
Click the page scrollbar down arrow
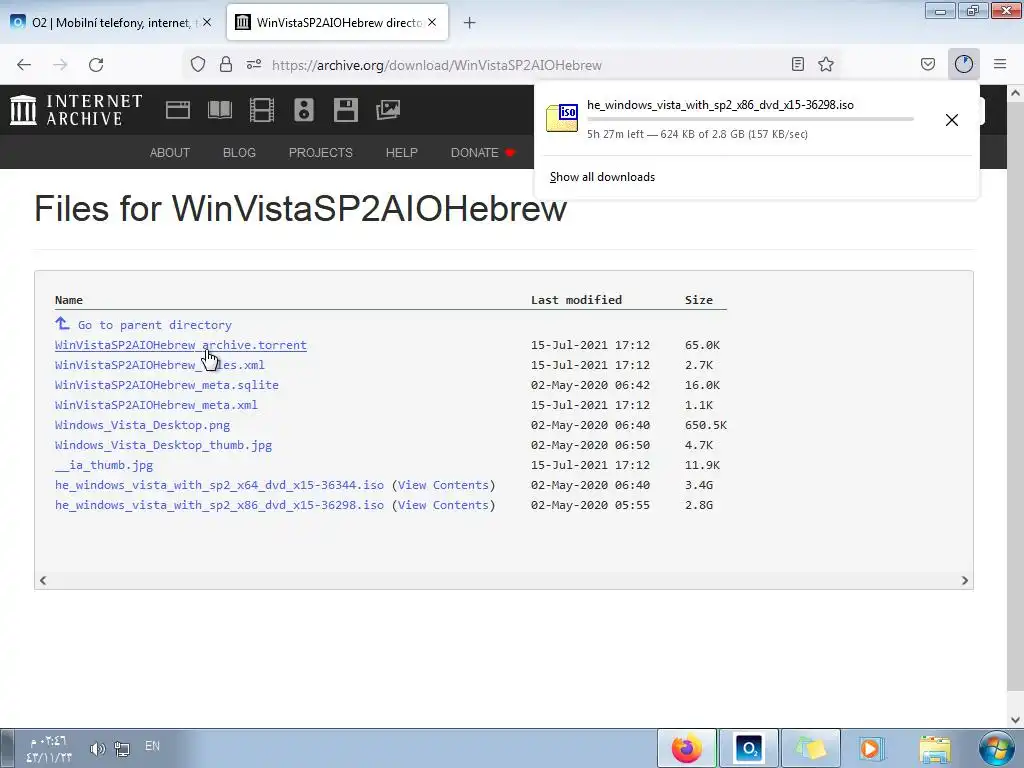1016,720
